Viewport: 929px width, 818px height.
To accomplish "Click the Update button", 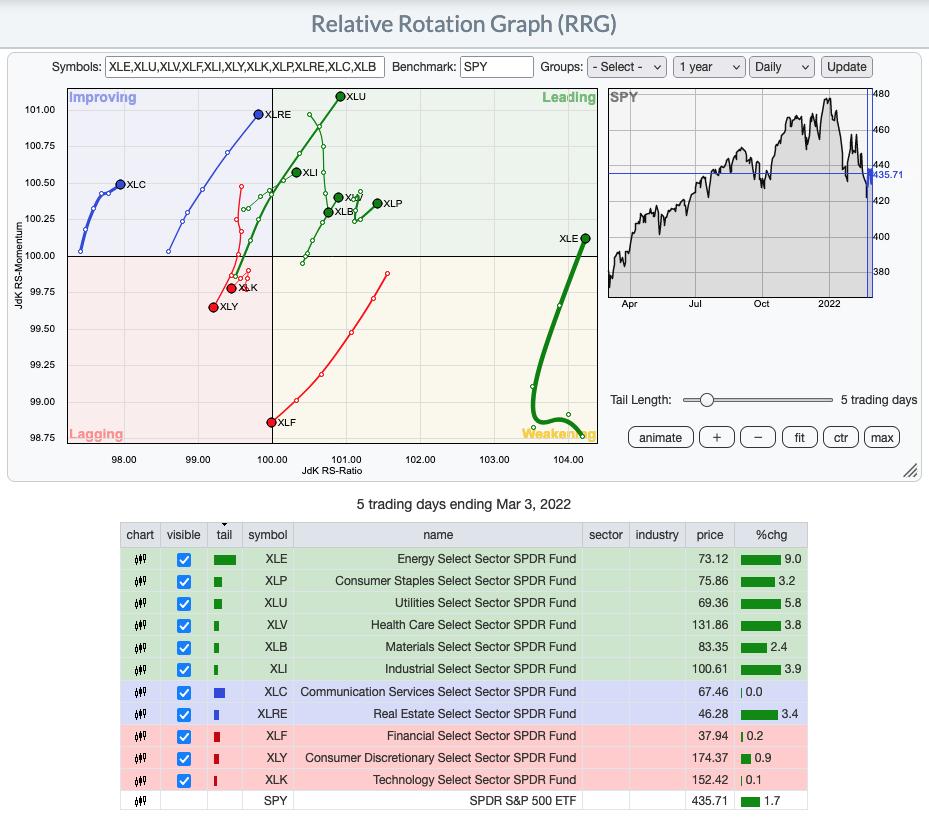I will point(847,67).
